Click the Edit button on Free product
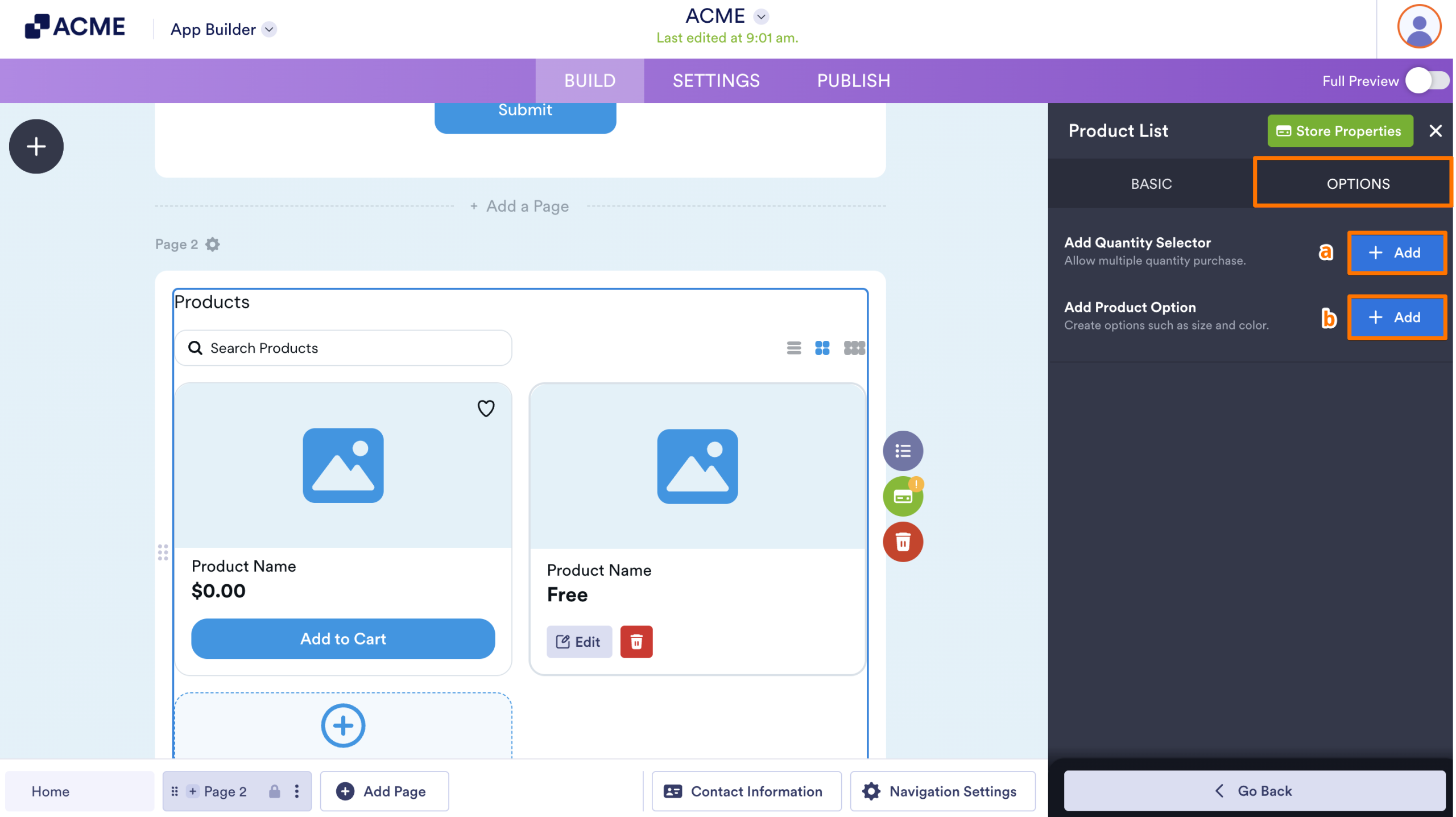The width and height of the screenshot is (1456, 817). tap(580, 643)
